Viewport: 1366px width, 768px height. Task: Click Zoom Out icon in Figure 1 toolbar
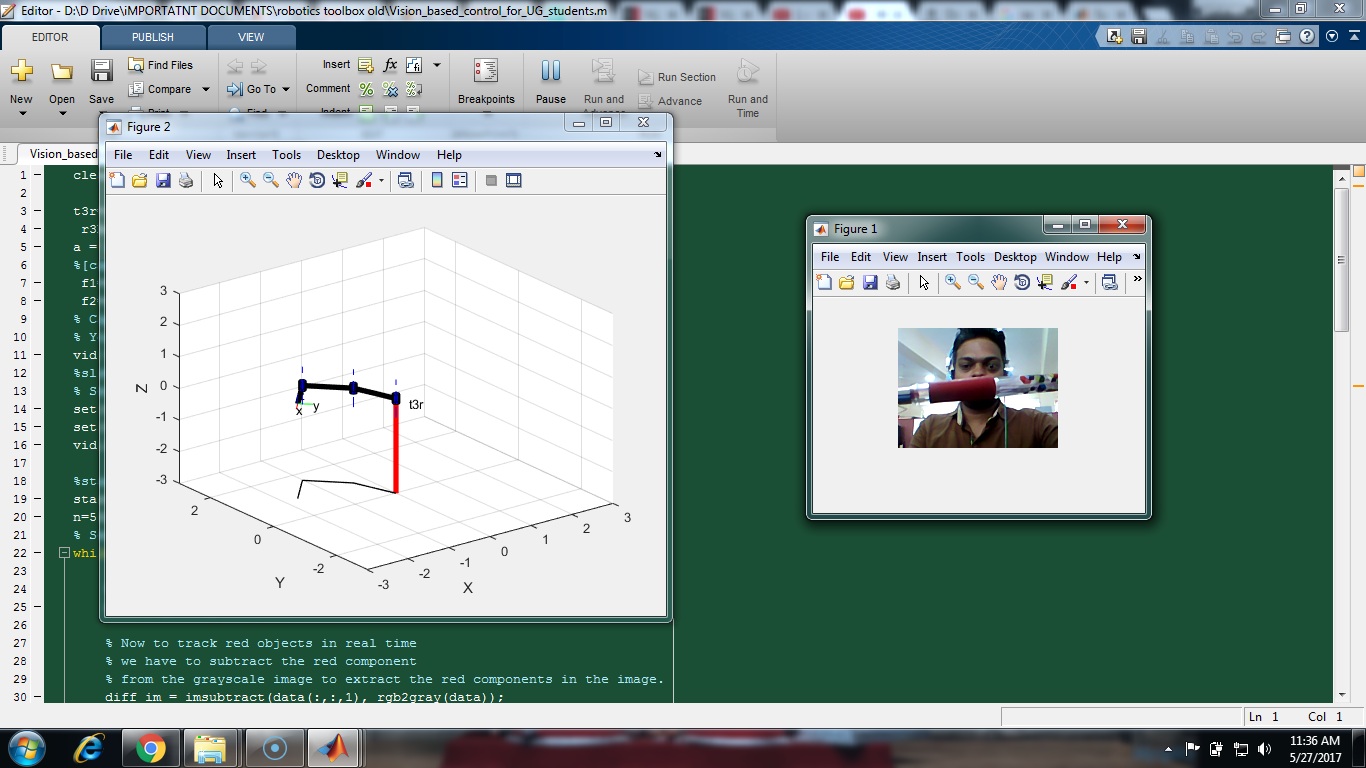click(976, 283)
